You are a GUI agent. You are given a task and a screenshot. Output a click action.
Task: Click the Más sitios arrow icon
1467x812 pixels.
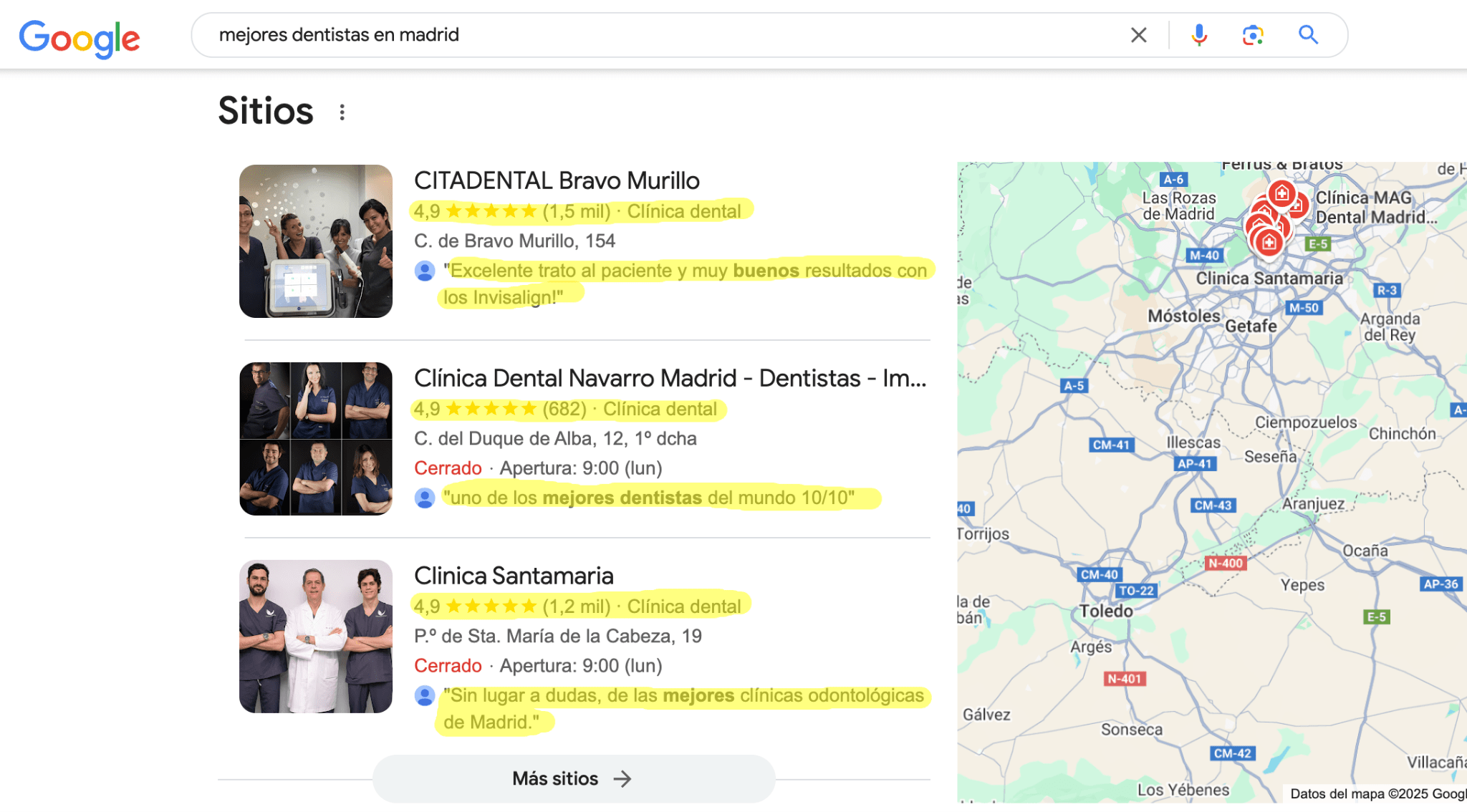click(x=622, y=778)
